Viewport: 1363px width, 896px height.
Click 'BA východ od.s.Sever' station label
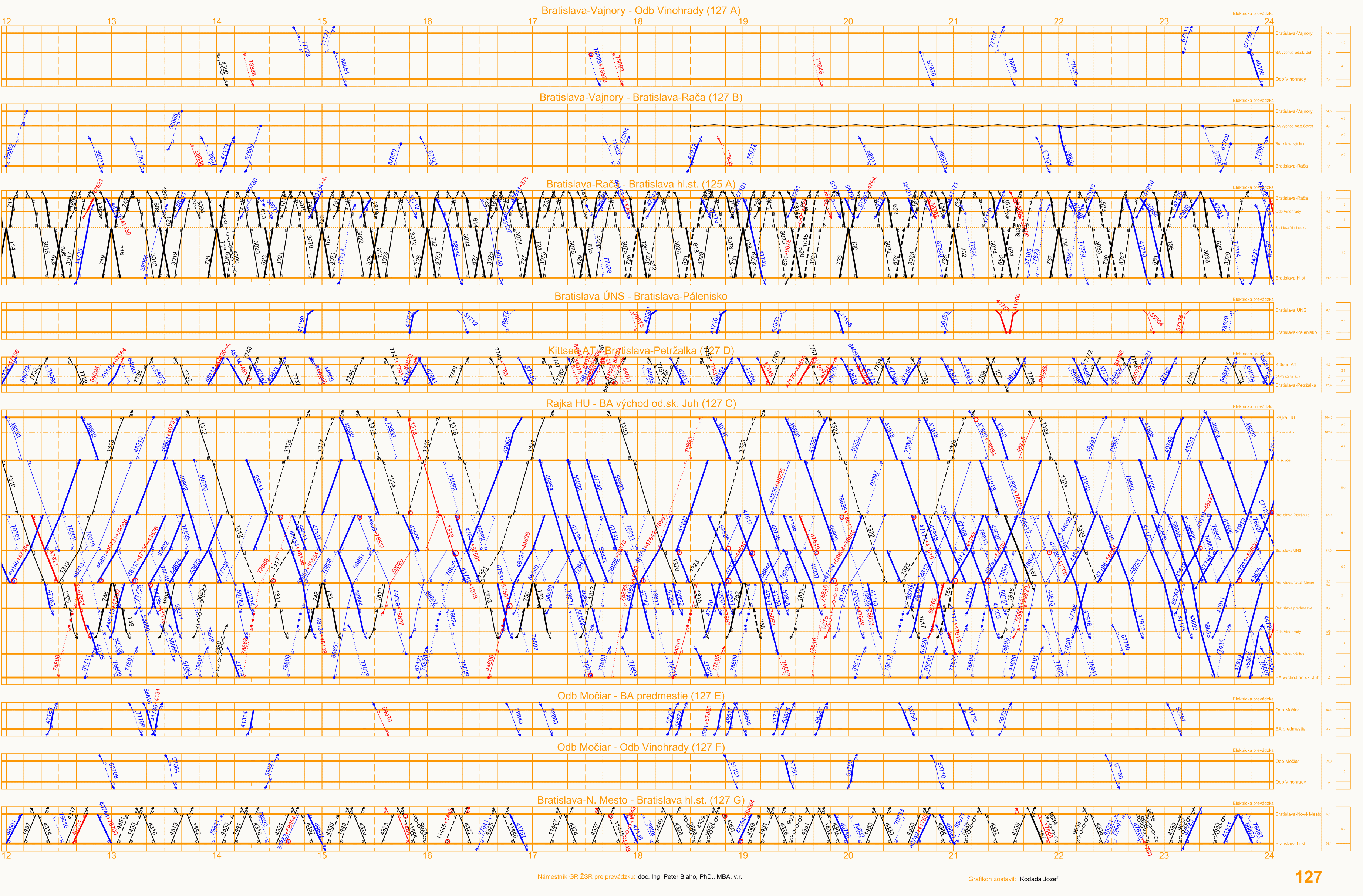[1294, 126]
